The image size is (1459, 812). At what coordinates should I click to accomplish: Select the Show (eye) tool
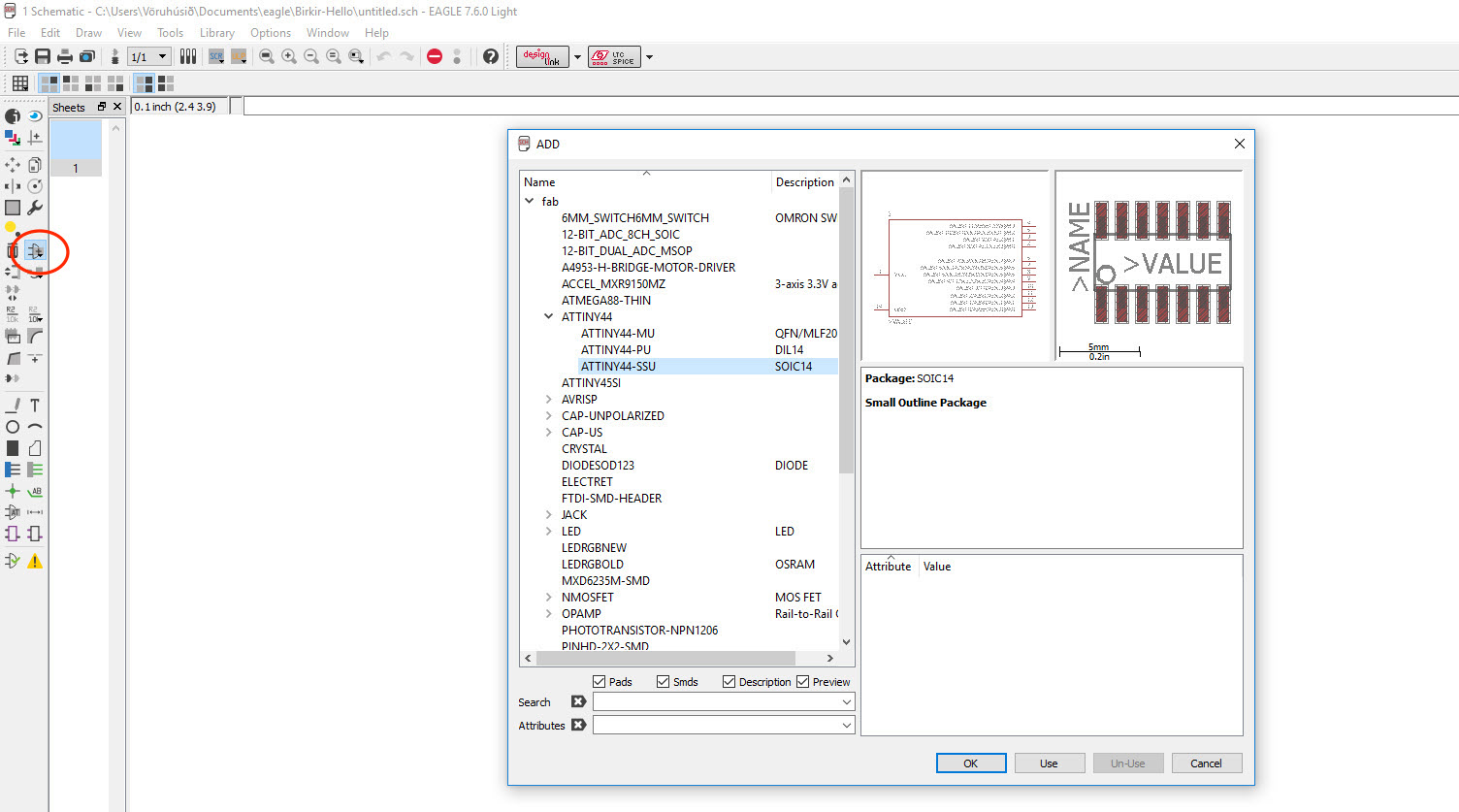[x=35, y=115]
